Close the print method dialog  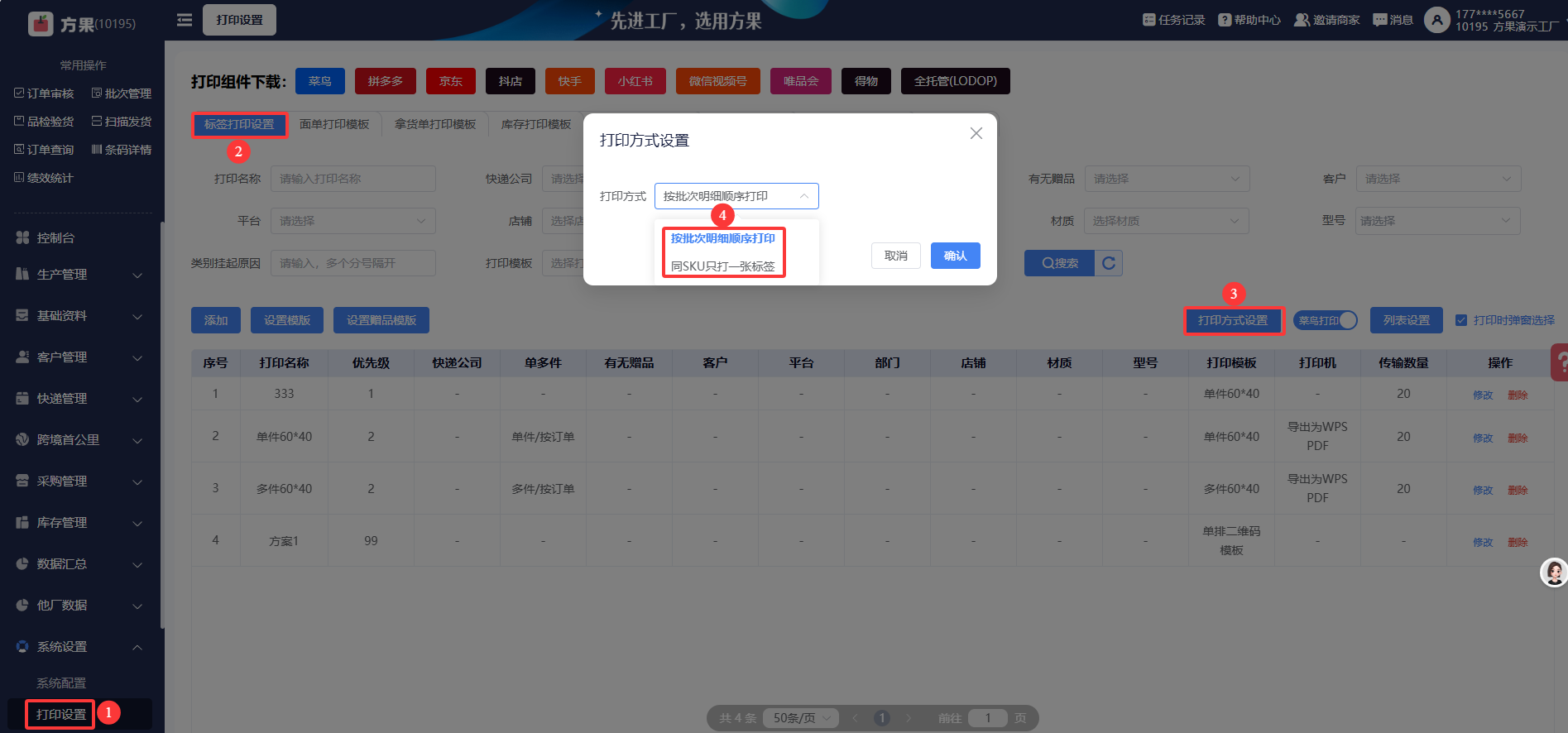pyautogui.click(x=976, y=133)
